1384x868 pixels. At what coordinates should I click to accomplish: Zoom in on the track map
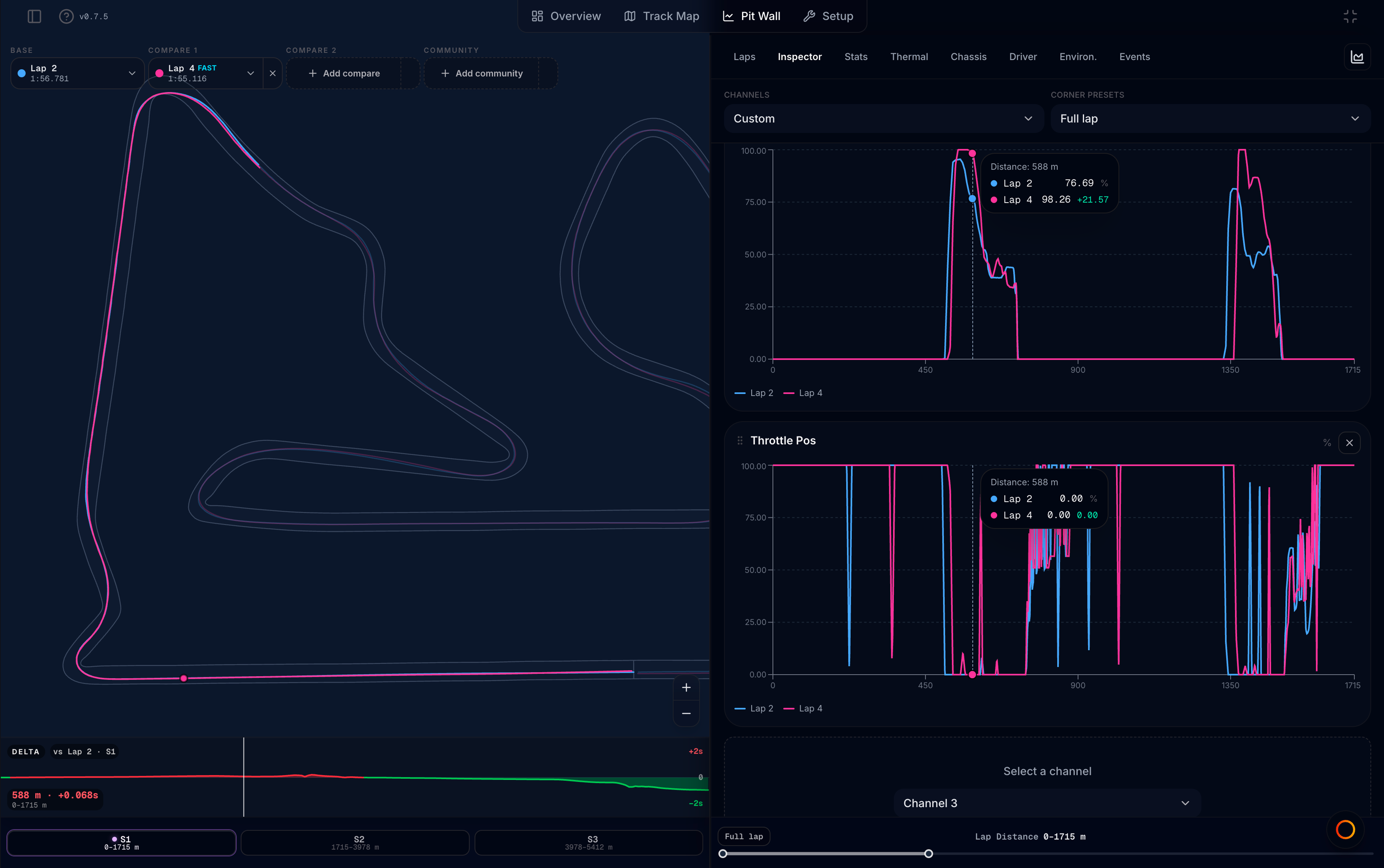[686, 687]
